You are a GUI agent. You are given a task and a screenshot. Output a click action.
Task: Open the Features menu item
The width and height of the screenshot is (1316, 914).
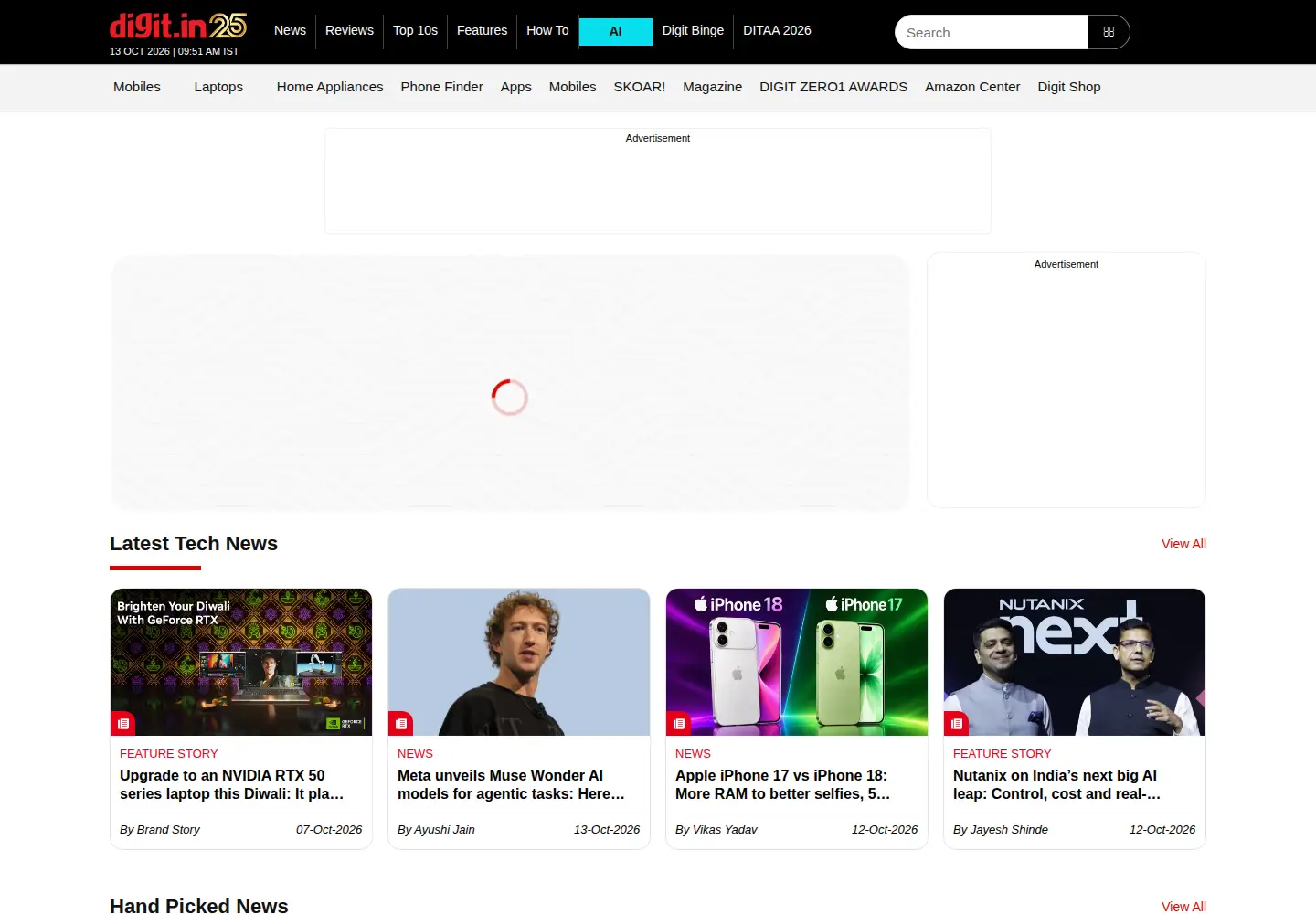point(482,30)
